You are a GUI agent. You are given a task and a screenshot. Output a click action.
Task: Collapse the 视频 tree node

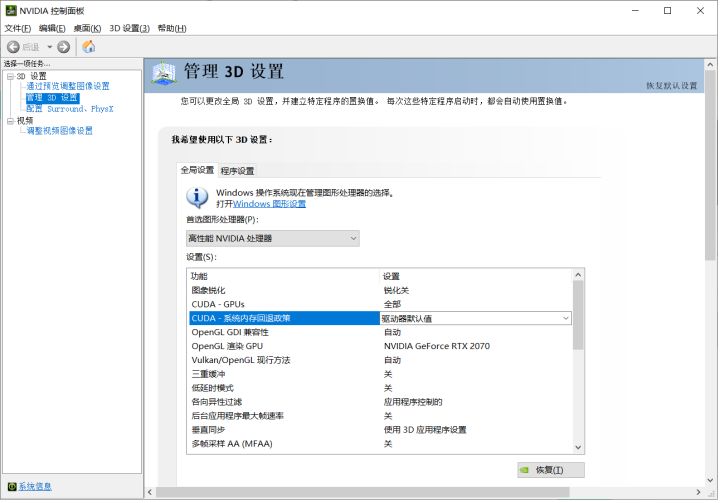(10, 121)
